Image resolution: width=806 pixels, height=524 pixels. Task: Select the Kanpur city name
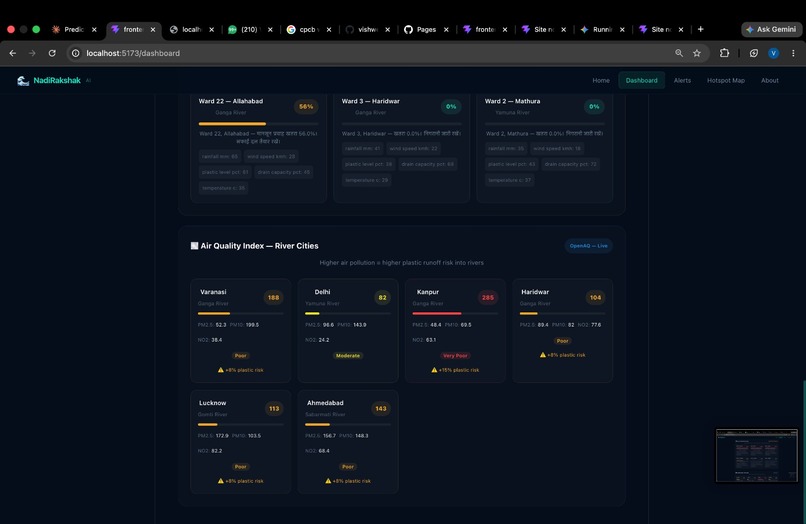[x=427, y=292]
